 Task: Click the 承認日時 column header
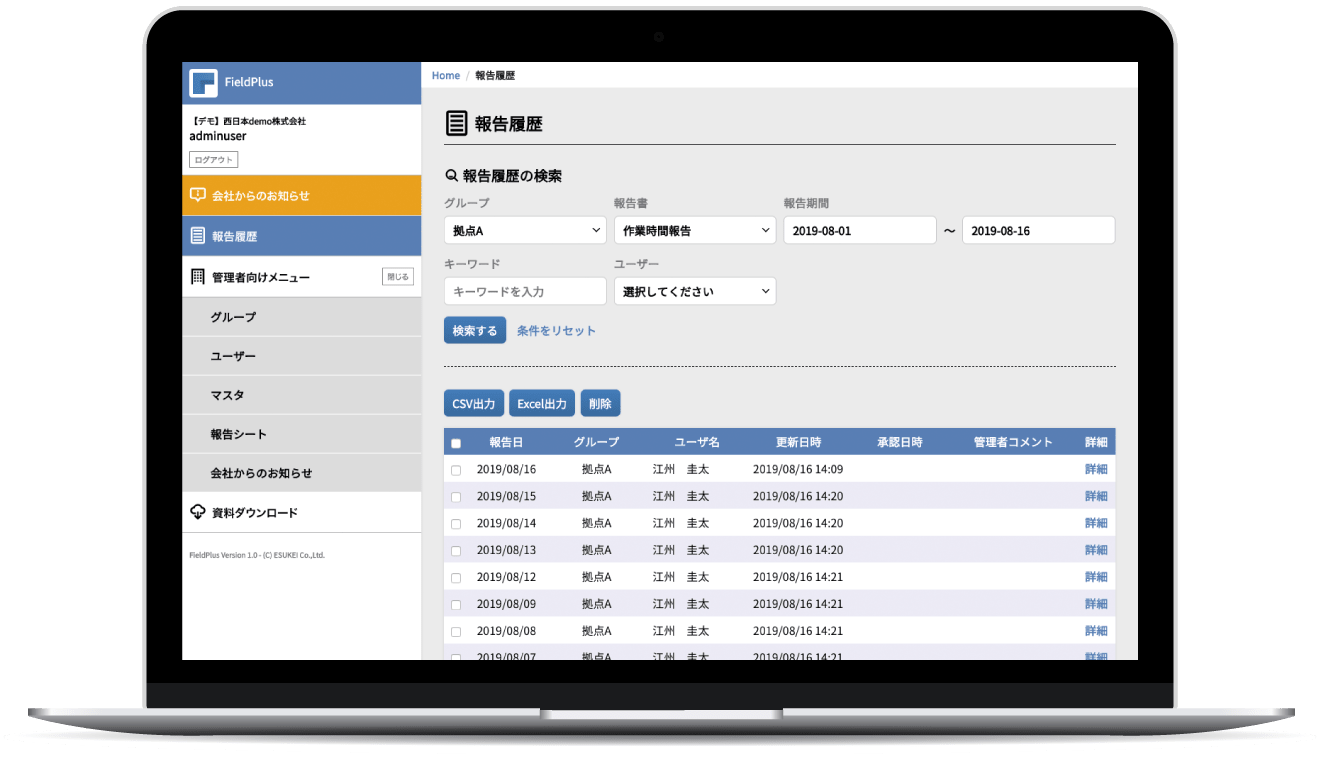[x=899, y=442]
